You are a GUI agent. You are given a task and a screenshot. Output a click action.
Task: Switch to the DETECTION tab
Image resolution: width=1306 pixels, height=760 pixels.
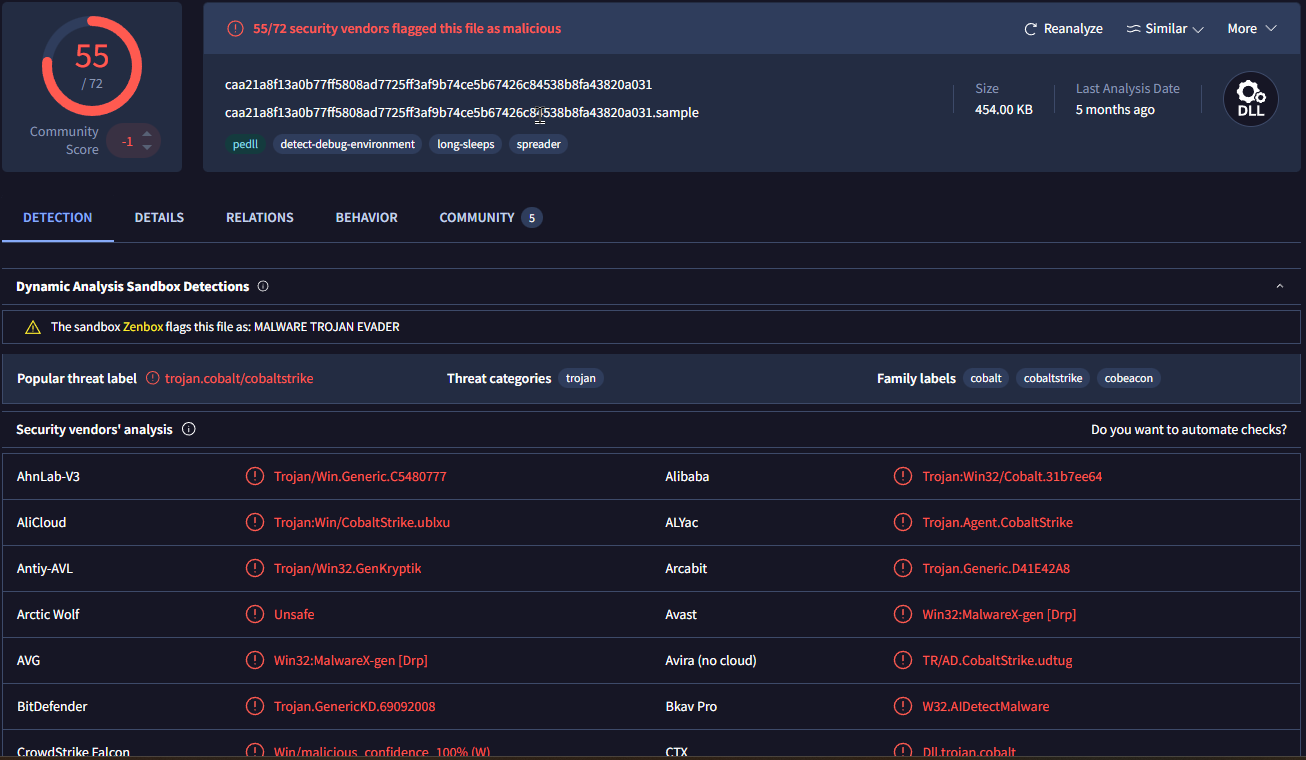(x=58, y=217)
